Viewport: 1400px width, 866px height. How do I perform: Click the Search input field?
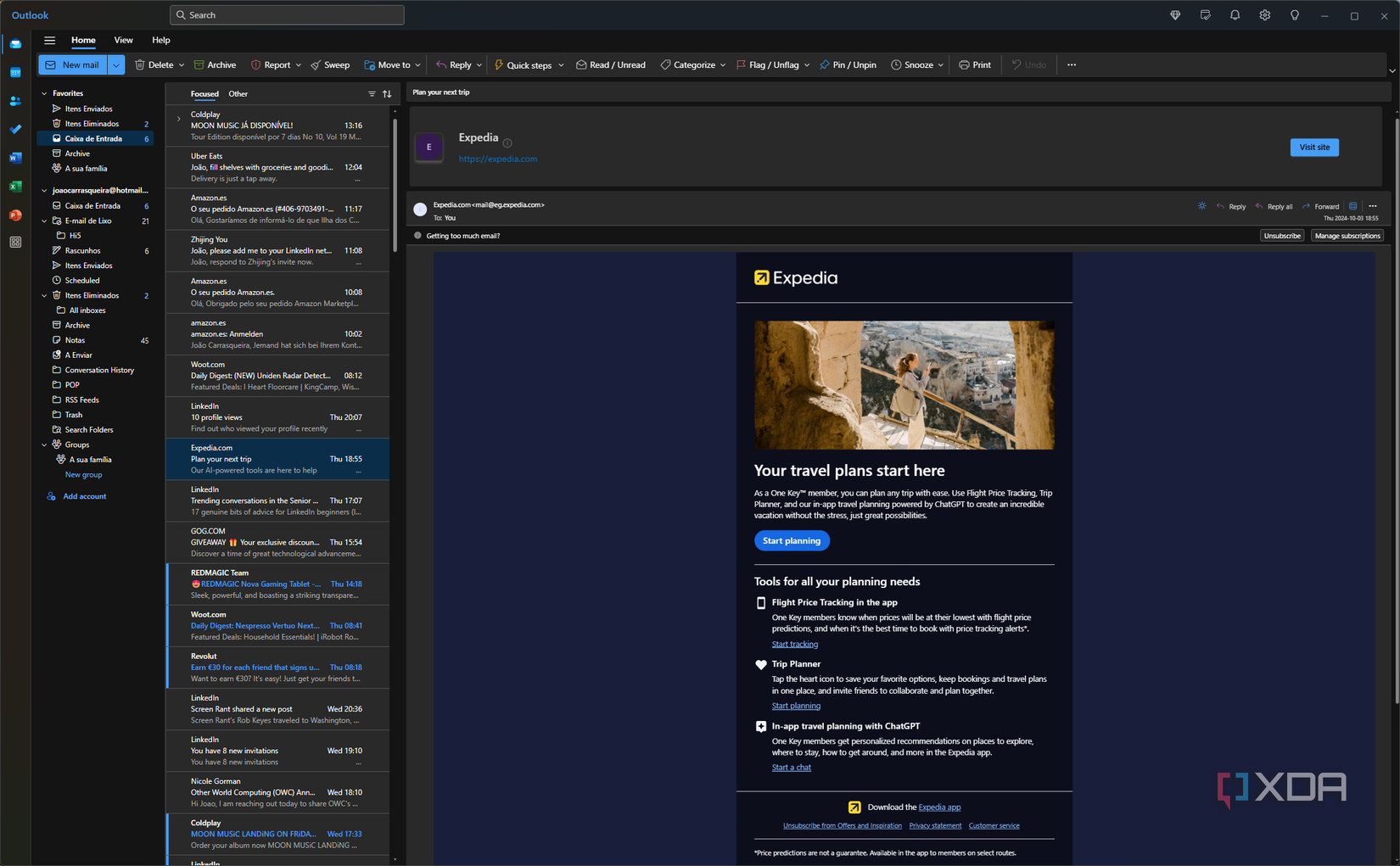click(x=287, y=15)
